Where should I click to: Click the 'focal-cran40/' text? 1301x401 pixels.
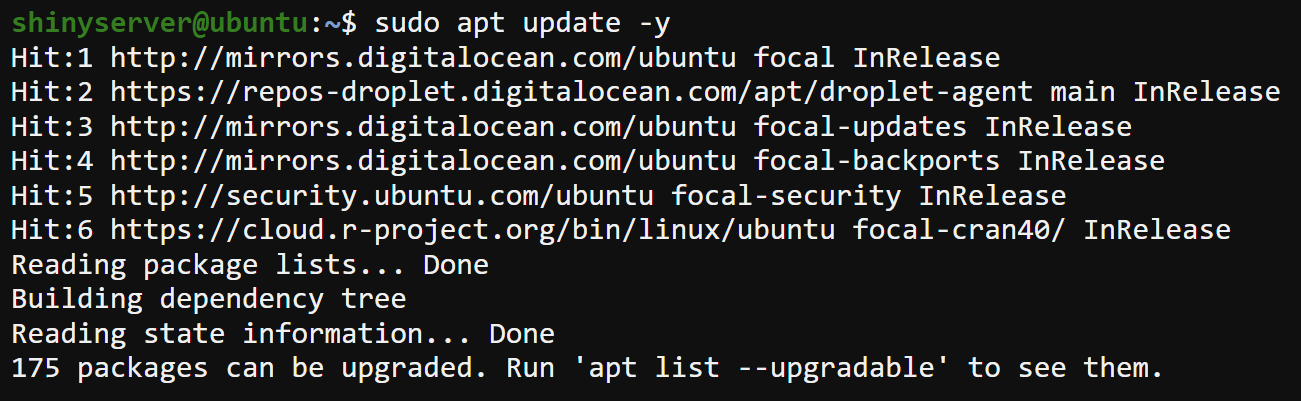tap(959, 230)
